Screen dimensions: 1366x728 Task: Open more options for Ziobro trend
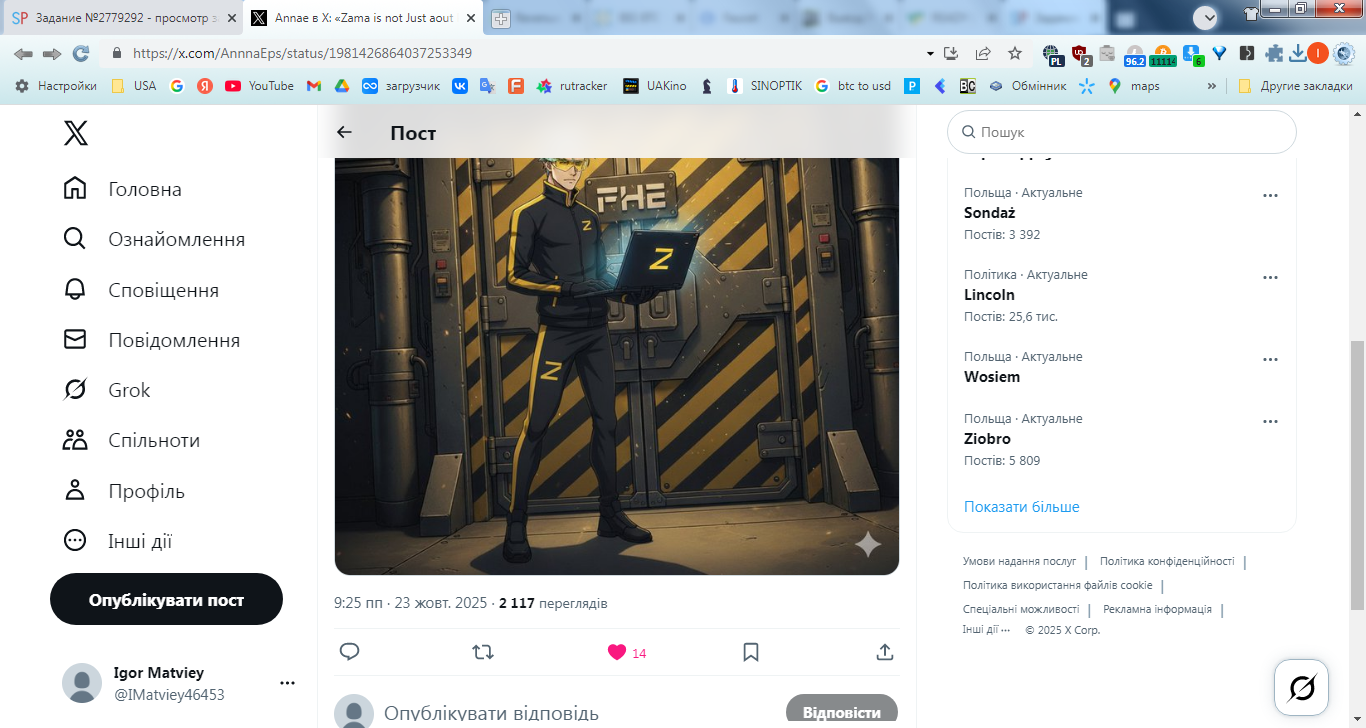pyautogui.click(x=1271, y=421)
